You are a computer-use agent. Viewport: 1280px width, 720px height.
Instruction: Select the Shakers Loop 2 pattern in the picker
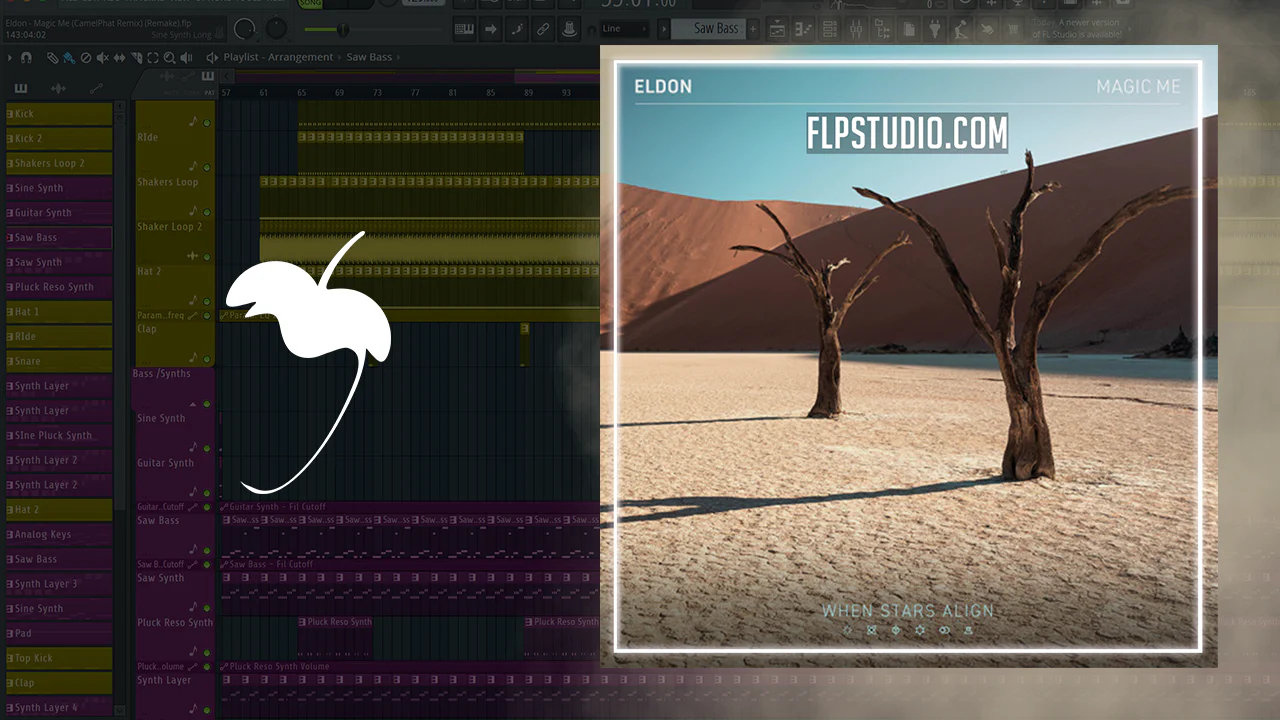tap(59, 163)
